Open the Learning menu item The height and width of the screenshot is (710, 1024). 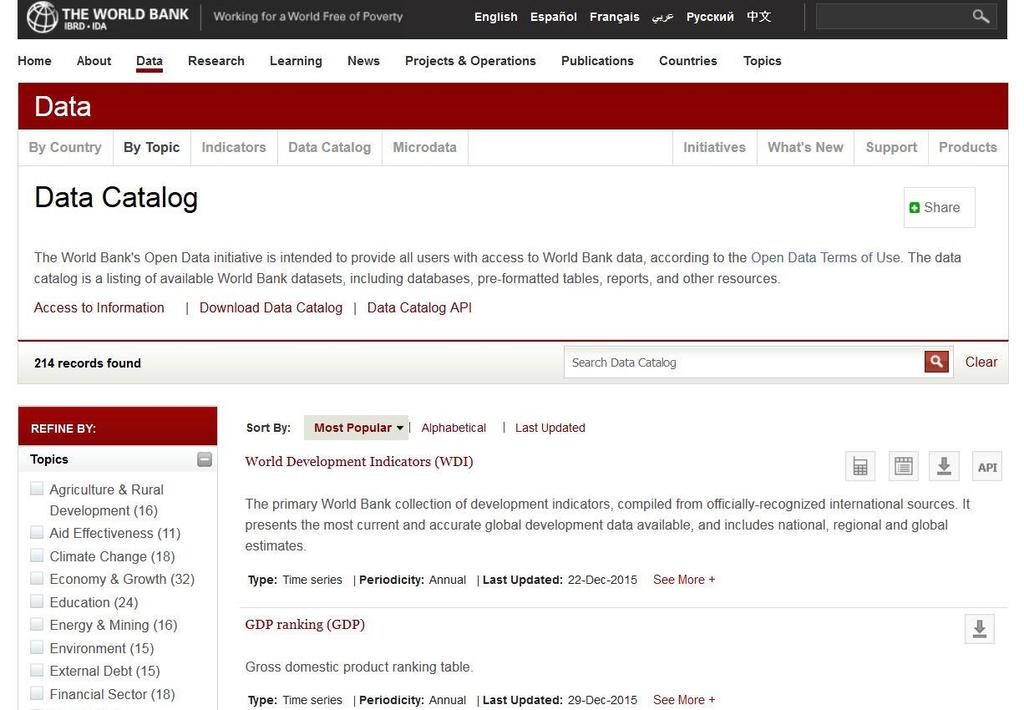(x=296, y=61)
